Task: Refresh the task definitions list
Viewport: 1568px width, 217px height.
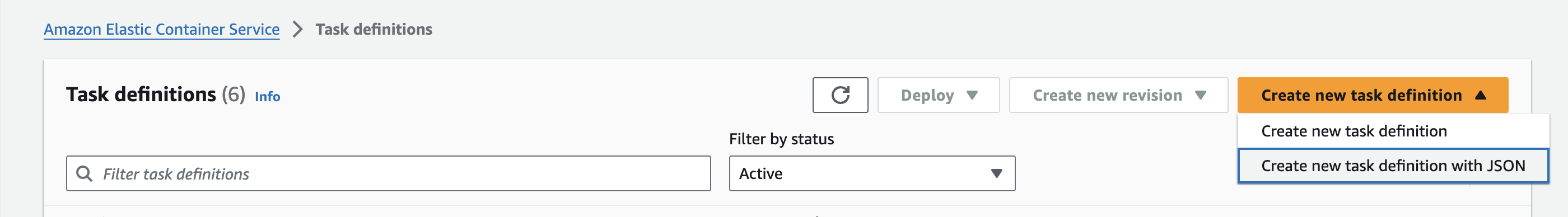Action: pos(840,95)
